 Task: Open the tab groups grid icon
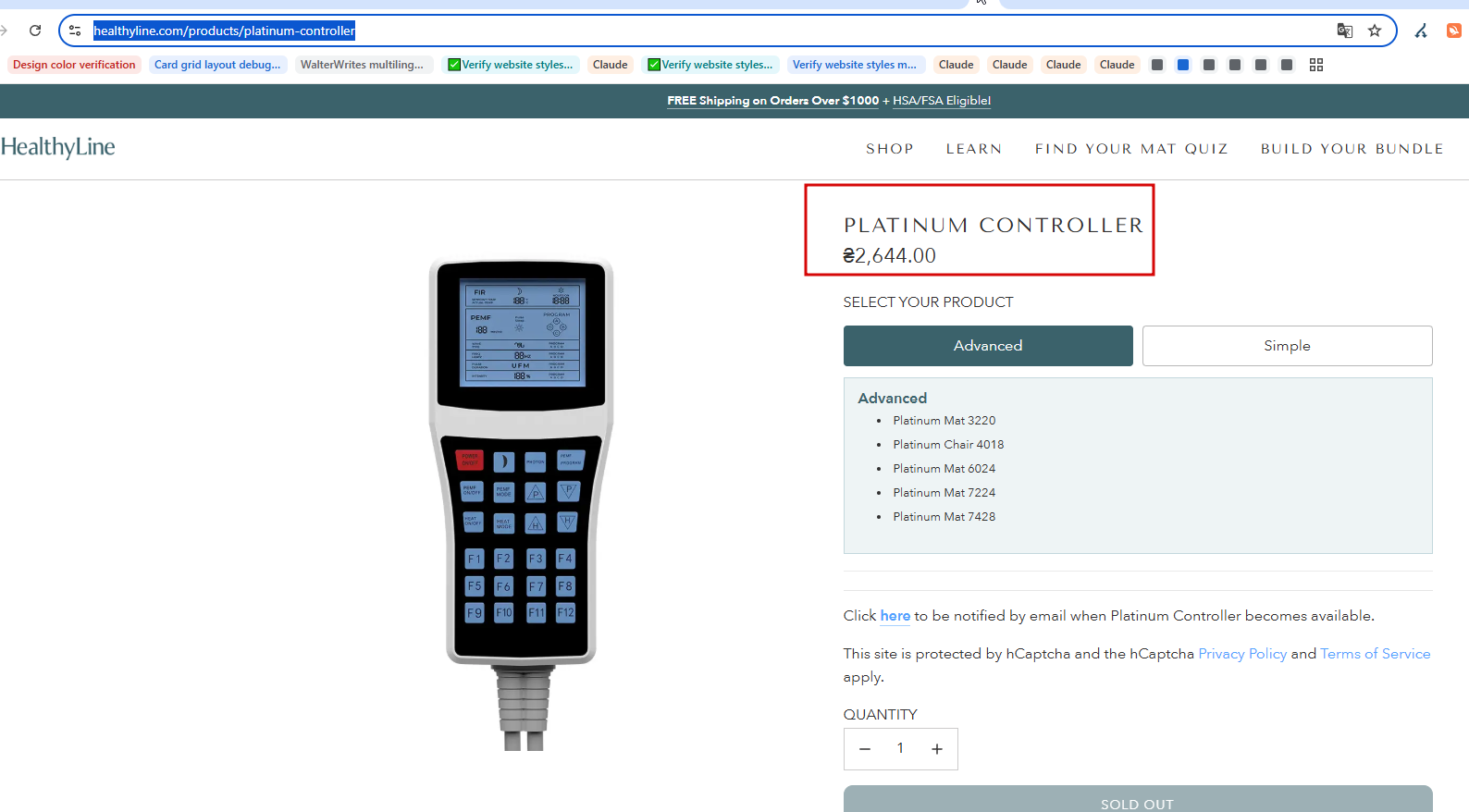click(1316, 65)
